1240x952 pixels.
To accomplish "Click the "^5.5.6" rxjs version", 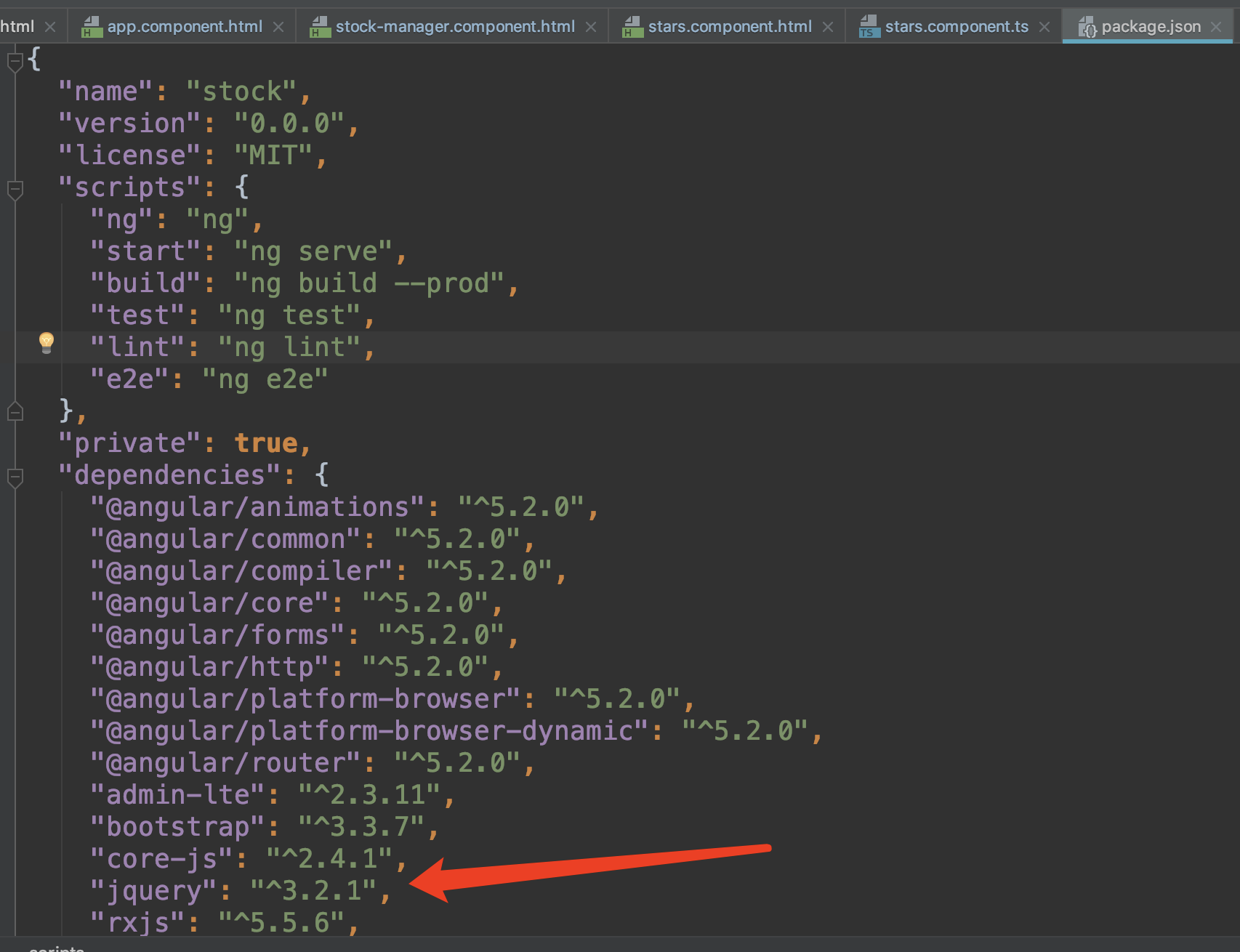I will click(x=282, y=923).
